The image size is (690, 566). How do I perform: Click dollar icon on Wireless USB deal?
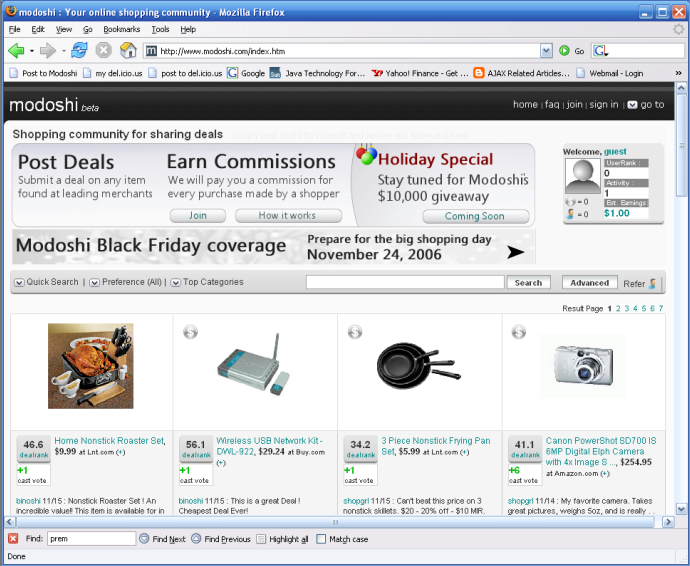(x=191, y=332)
